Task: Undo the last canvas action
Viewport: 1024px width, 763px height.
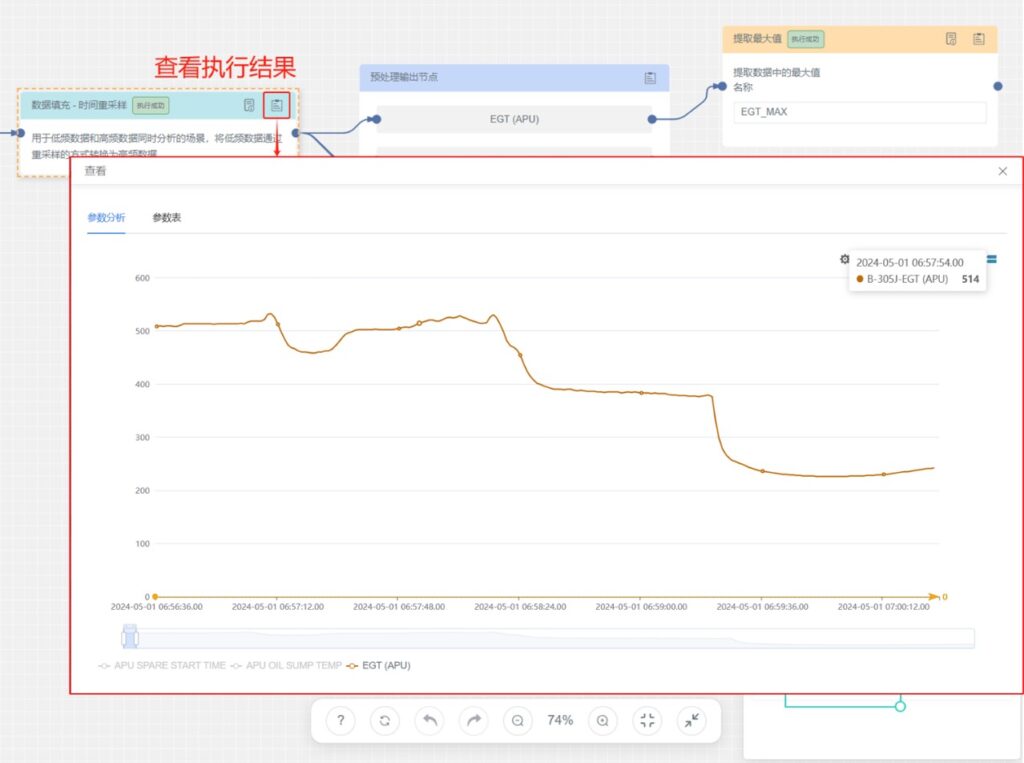Action: point(430,721)
